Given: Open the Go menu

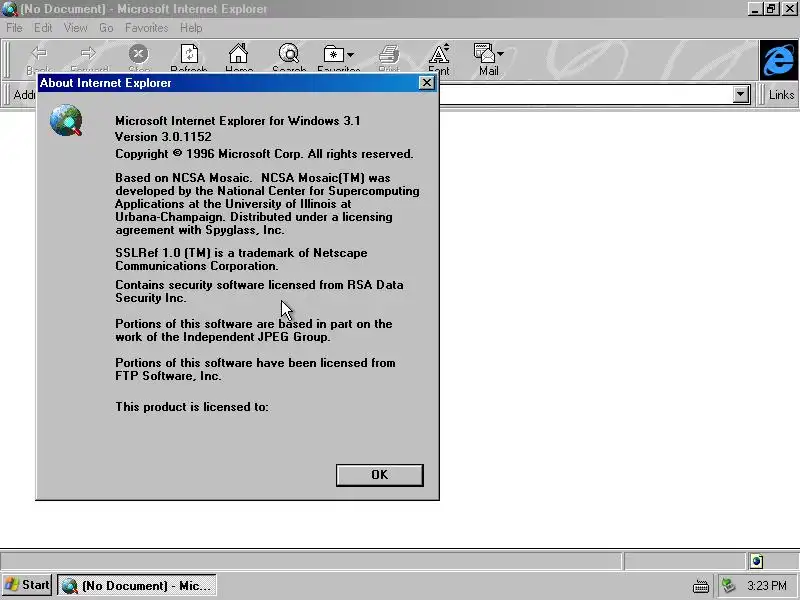Looking at the screenshot, I should coord(106,28).
